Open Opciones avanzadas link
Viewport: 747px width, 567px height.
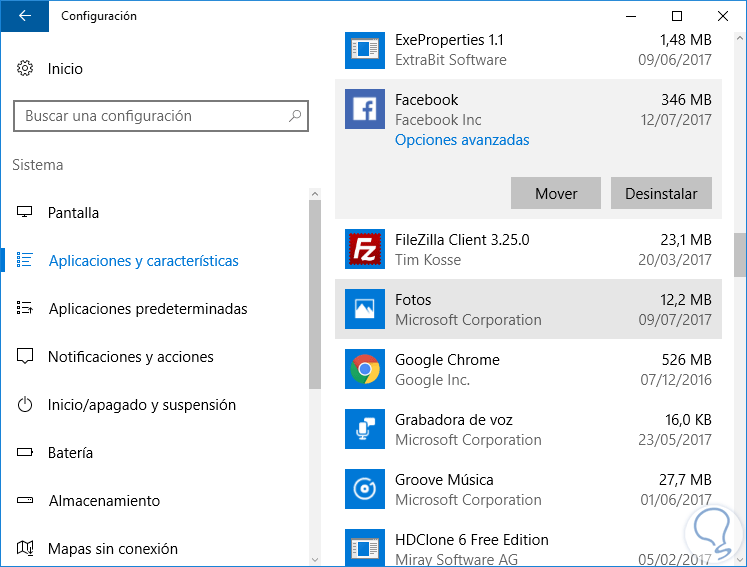(462, 140)
